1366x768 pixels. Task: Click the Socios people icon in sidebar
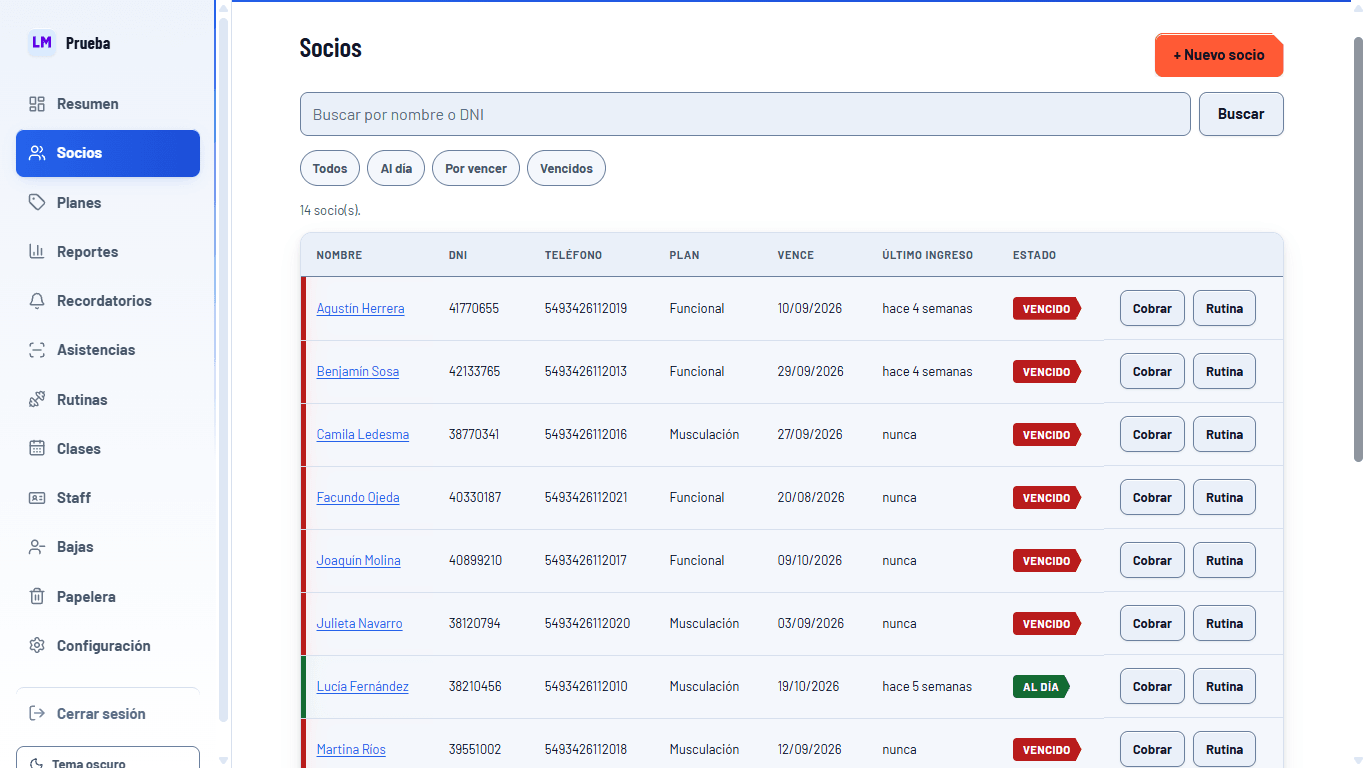pyautogui.click(x=37, y=153)
